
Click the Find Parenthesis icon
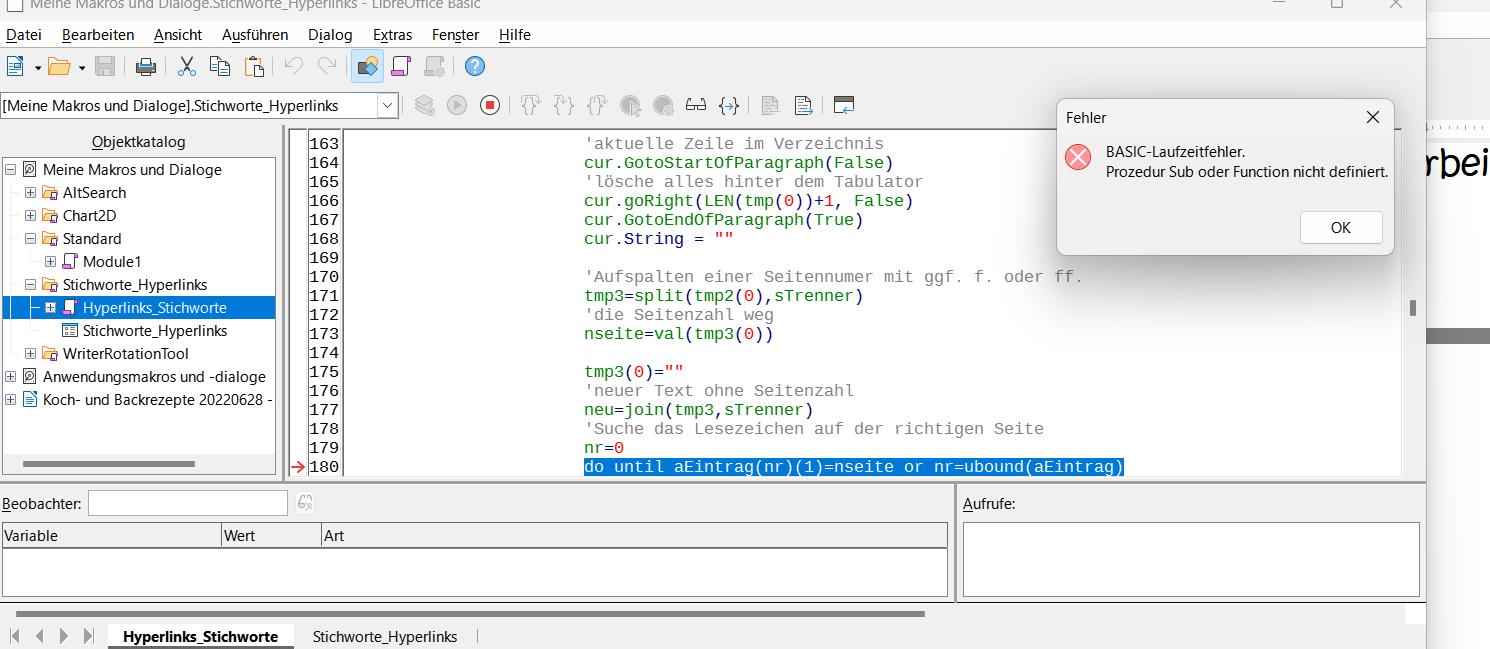click(729, 105)
